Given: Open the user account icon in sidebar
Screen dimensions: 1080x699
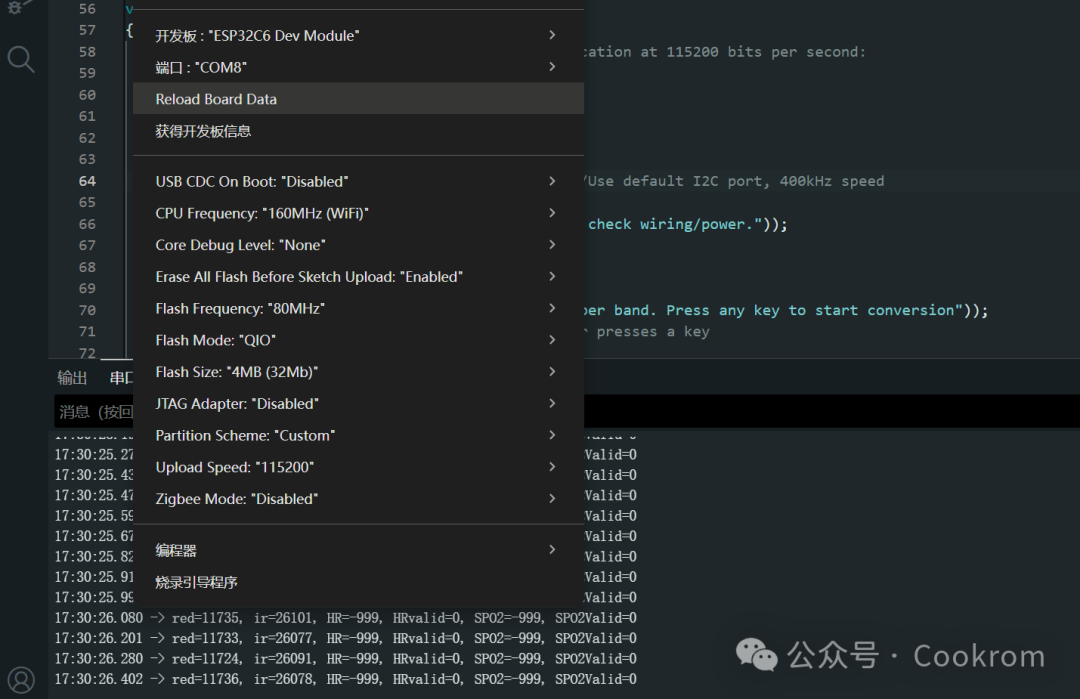Looking at the screenshot, I should [x=21, y=680].
